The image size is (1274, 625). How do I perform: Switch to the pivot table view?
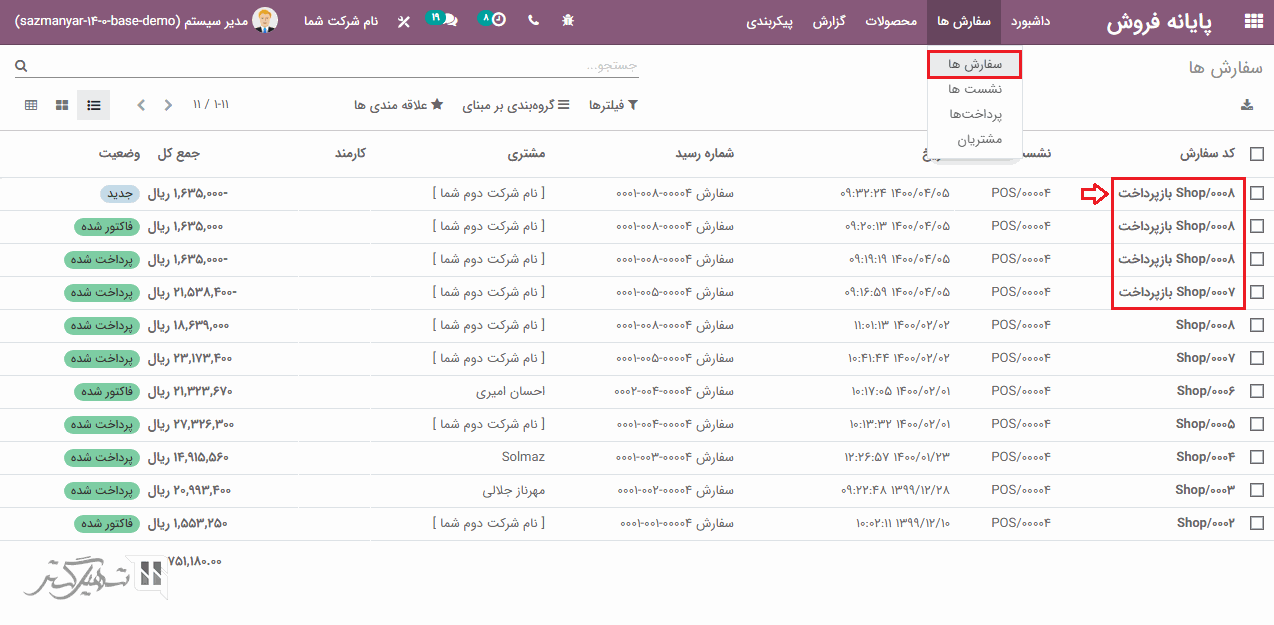[x=31, y=105]
